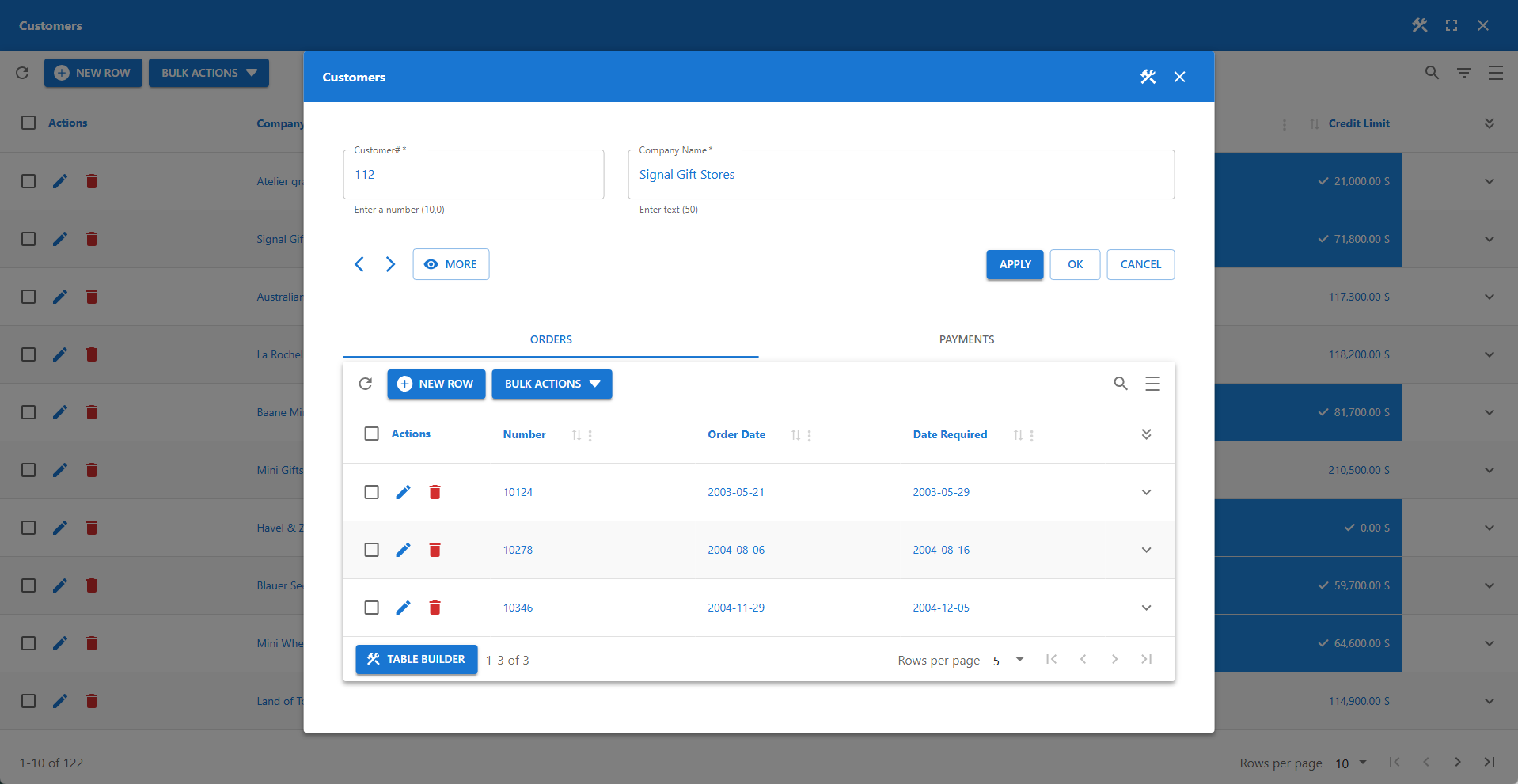Apply changes with the Apply button

tap(1014, 264)
